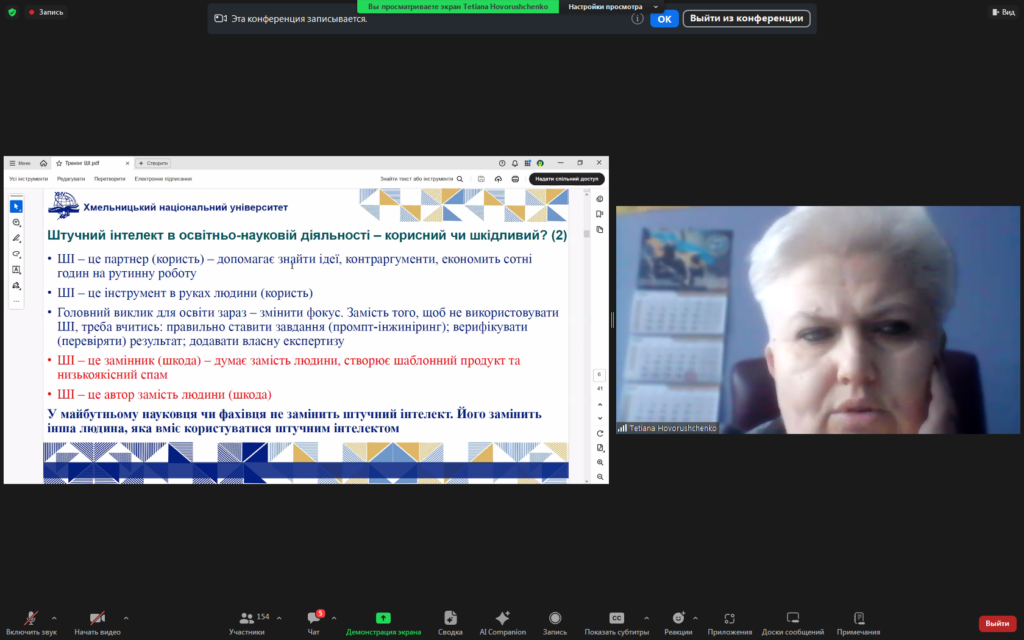
Task: Unmute microphone with Включить звук button
Action: (31, 620)
